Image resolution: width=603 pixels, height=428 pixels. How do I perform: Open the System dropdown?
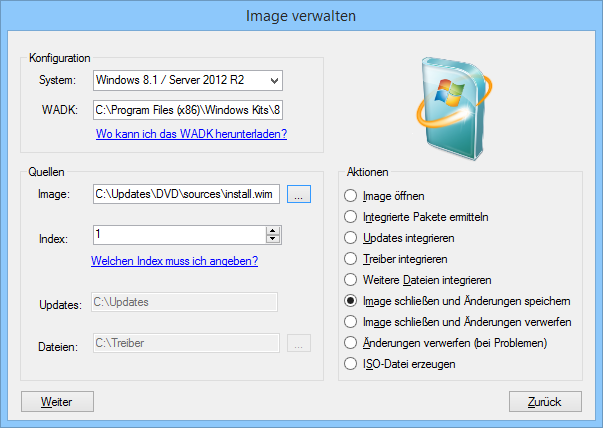tap(188, 80)
